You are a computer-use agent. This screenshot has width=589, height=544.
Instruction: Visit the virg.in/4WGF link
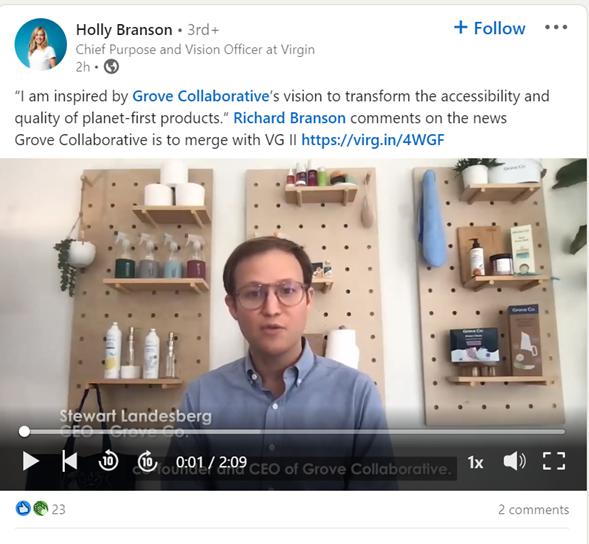(373, 140)
